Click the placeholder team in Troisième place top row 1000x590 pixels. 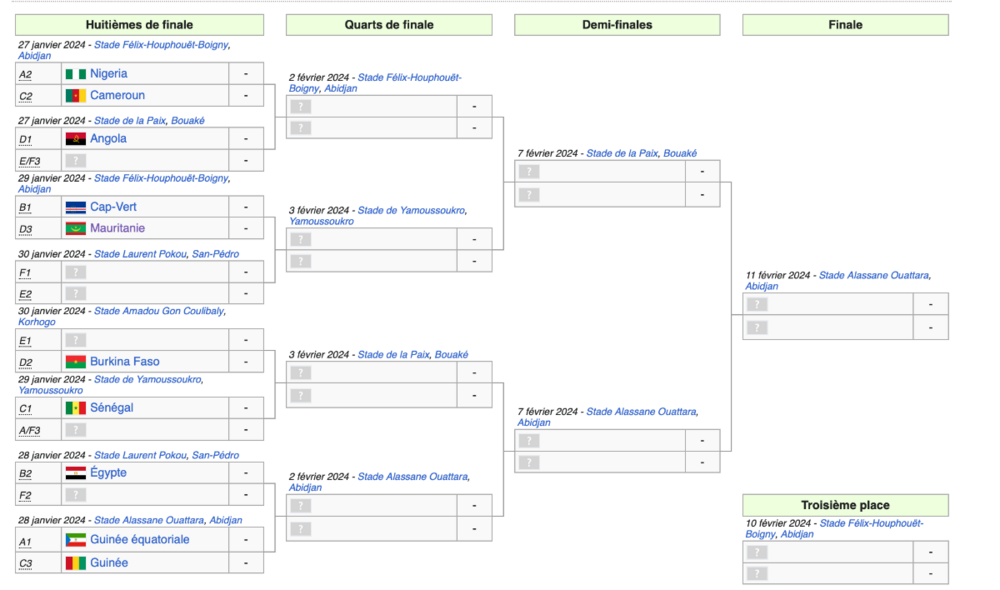[x=757, y=552]
